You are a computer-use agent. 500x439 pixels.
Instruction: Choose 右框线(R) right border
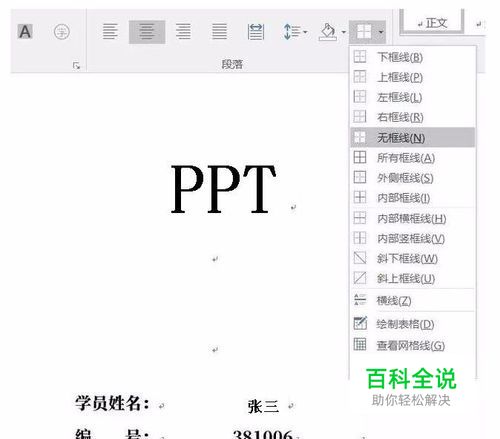click(413, 117)
